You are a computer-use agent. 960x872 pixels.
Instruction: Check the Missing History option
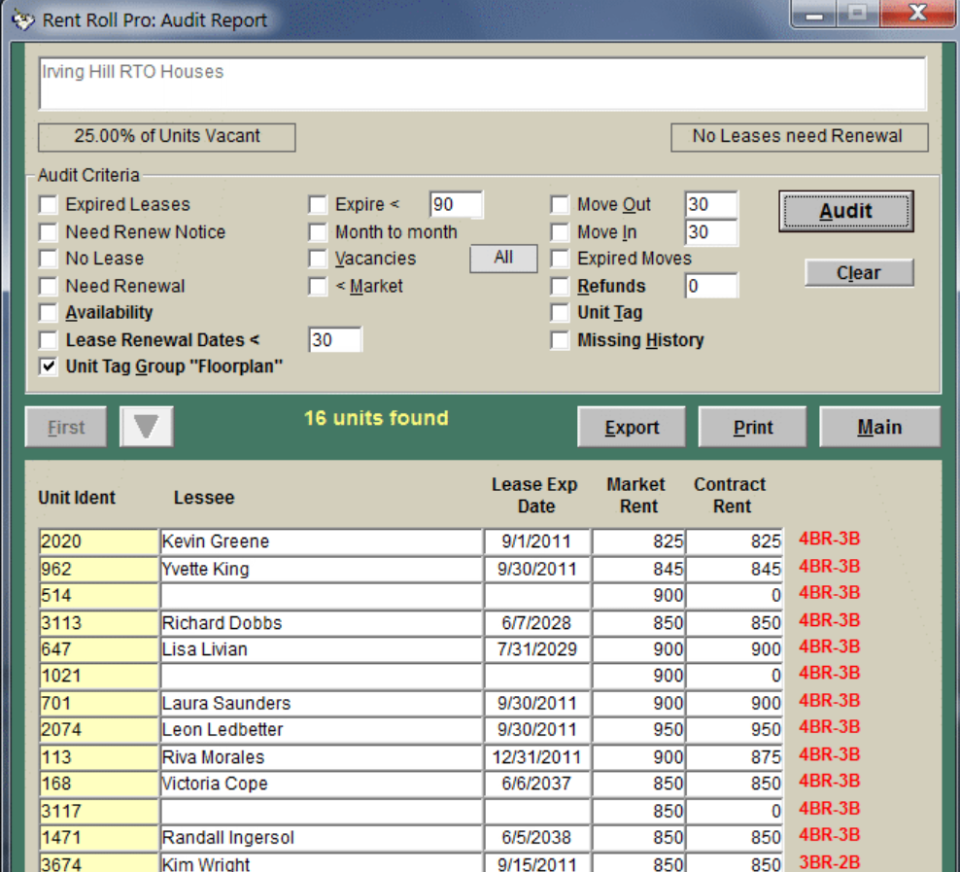pos(559,340)
